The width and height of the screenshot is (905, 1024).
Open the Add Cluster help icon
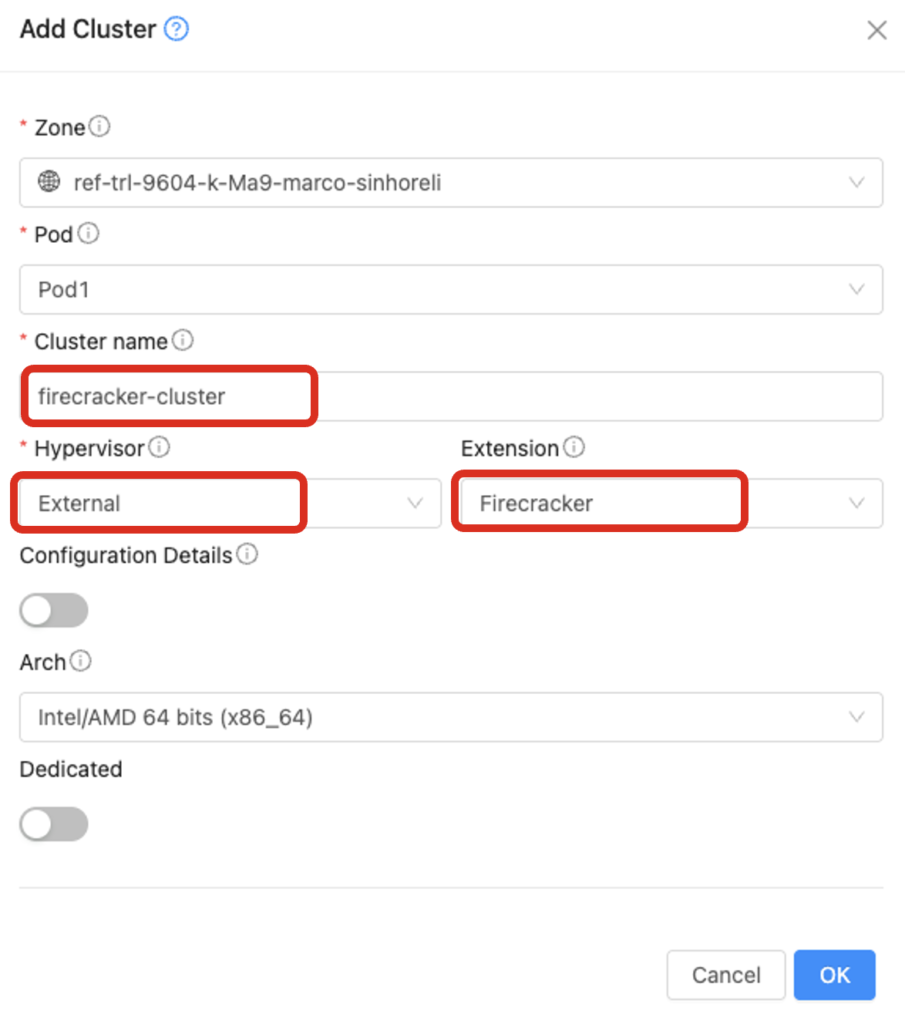pos(176,29)
